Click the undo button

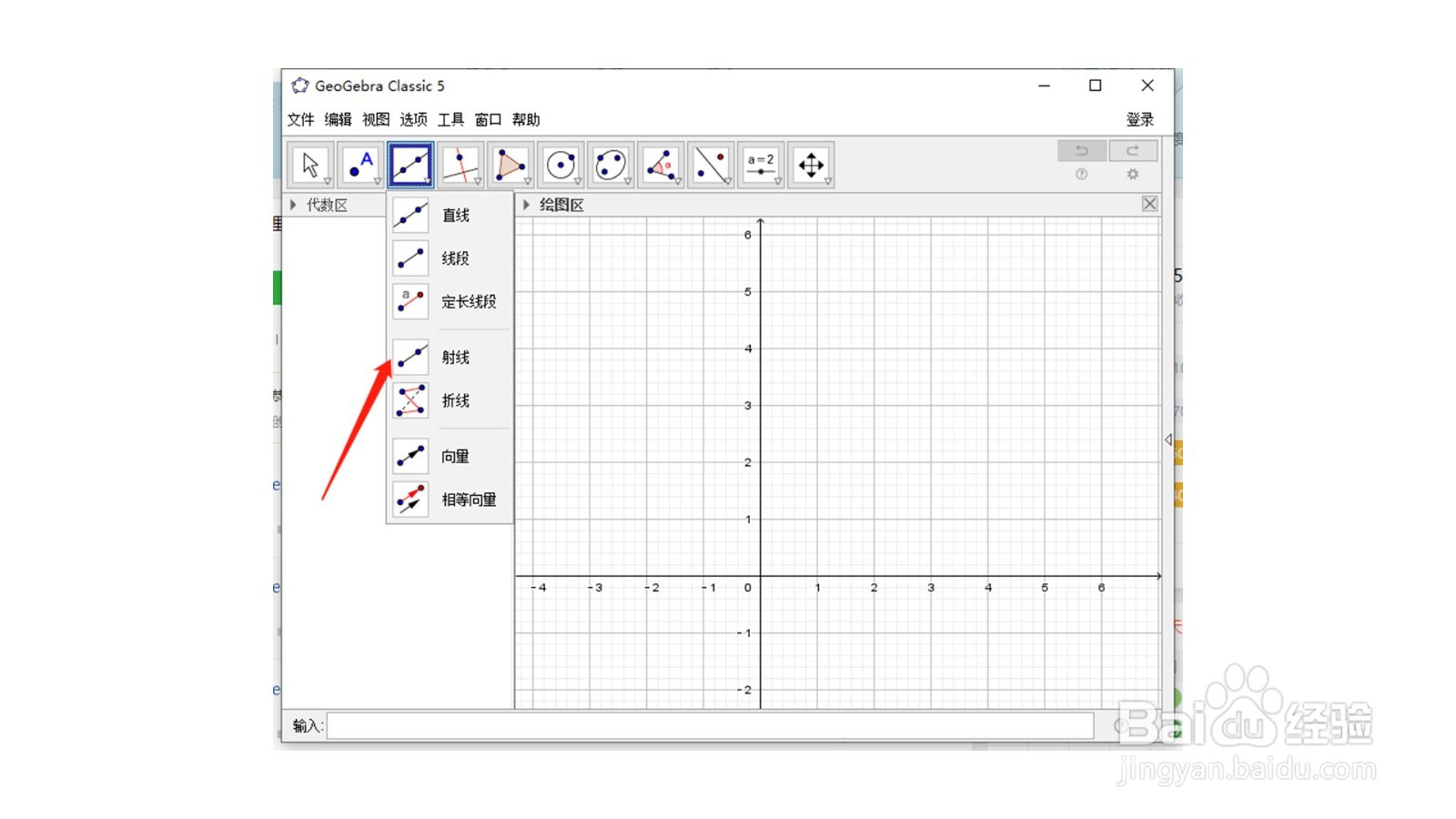(1082, 150)
